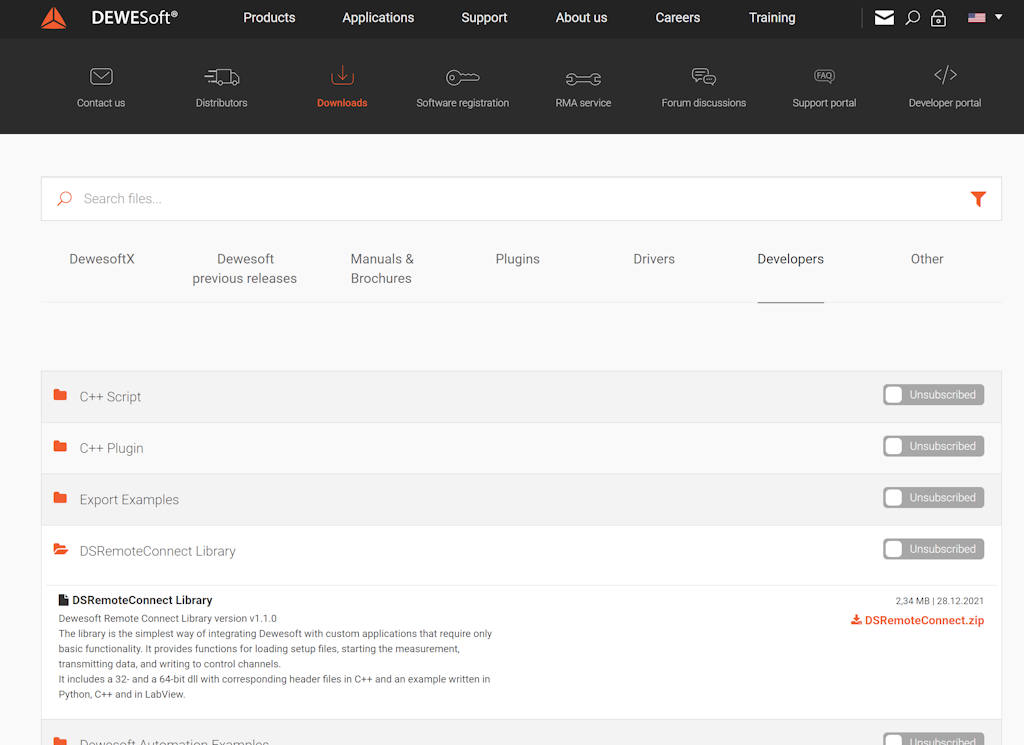Click the Support portal FAQ icon
Image resolution: width=1024 pixels, height=745 pixels.
coord(824,76)
